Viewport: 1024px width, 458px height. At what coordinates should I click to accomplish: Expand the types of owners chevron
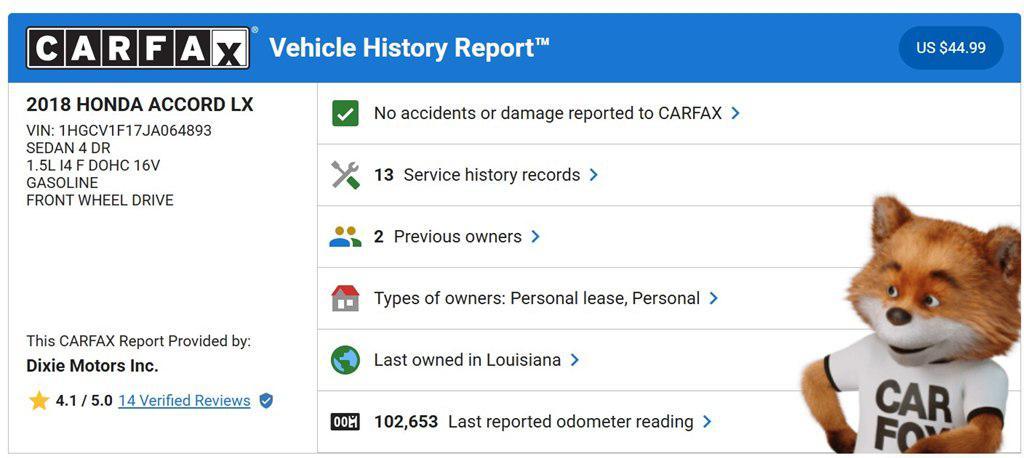(x=713, y=299)
